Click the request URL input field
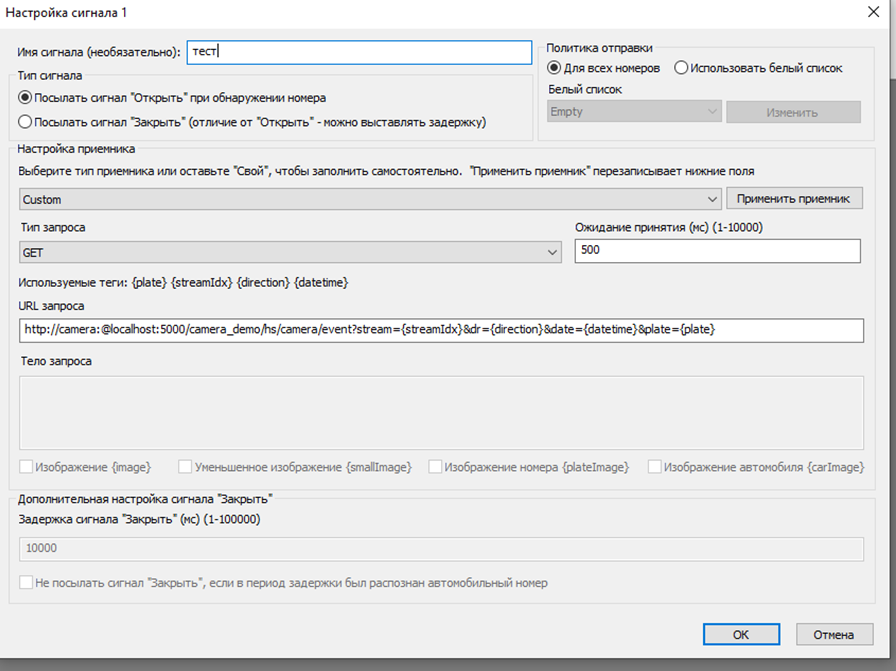Viewport: 896px width, 671px height. [440, 330]
